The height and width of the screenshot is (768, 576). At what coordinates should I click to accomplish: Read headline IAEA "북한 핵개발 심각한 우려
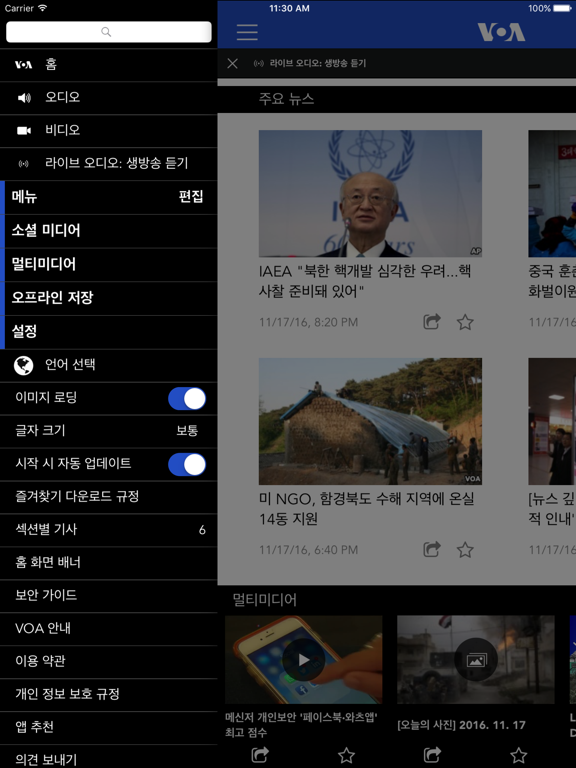click(x=365, y=281)
